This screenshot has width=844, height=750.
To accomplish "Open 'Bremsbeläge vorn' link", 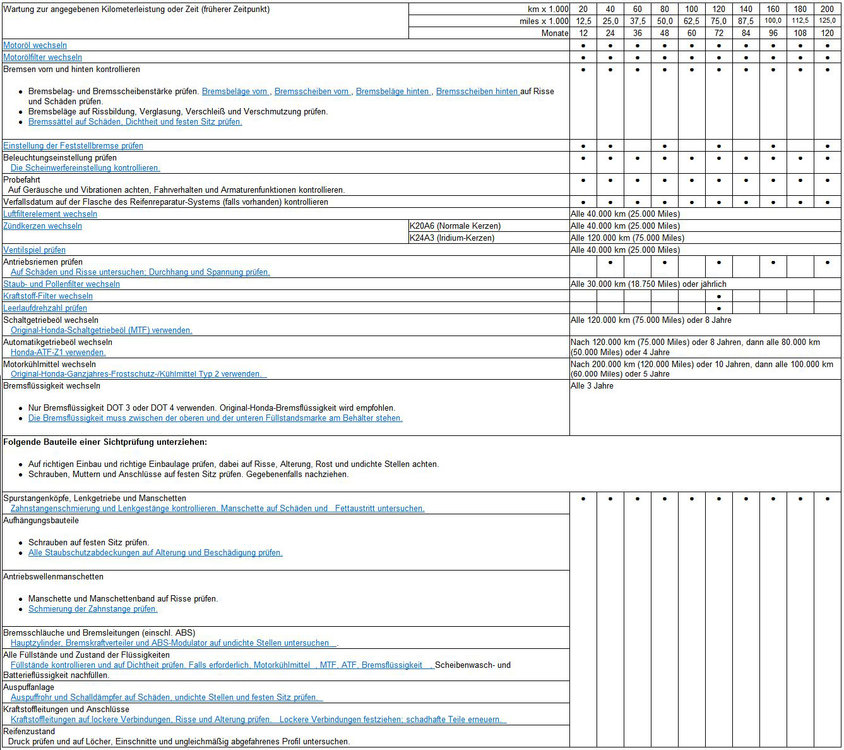I will 235,91.
